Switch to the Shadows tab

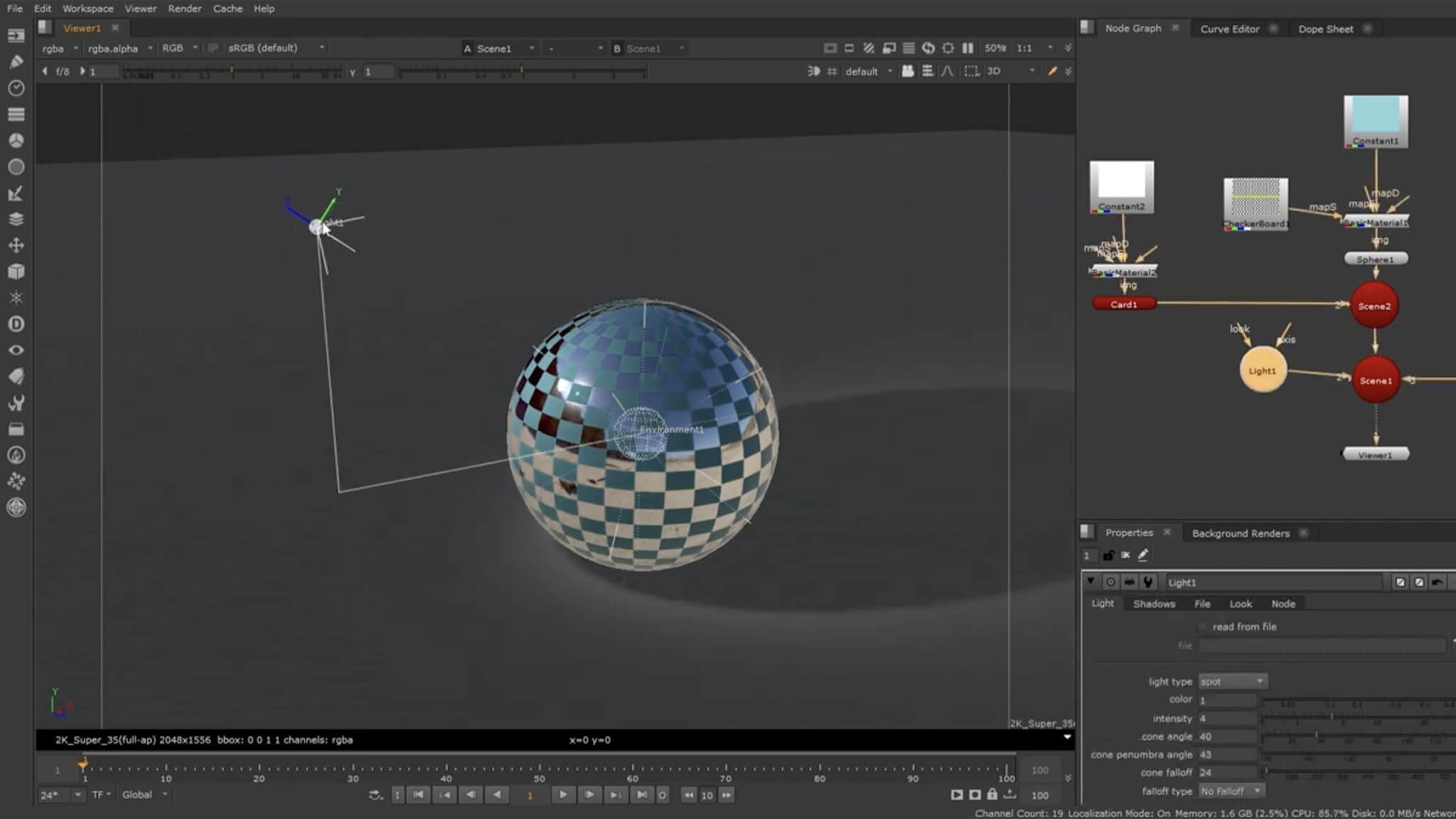[1154, 604]
